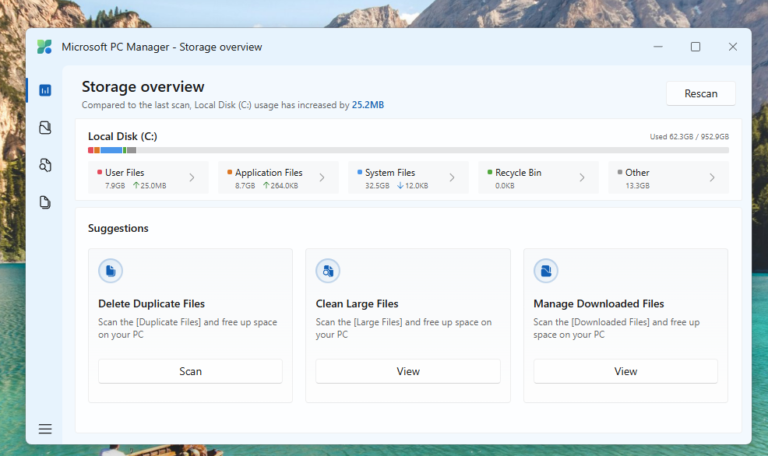Open the large files search sidebar icon

(45, 165)
